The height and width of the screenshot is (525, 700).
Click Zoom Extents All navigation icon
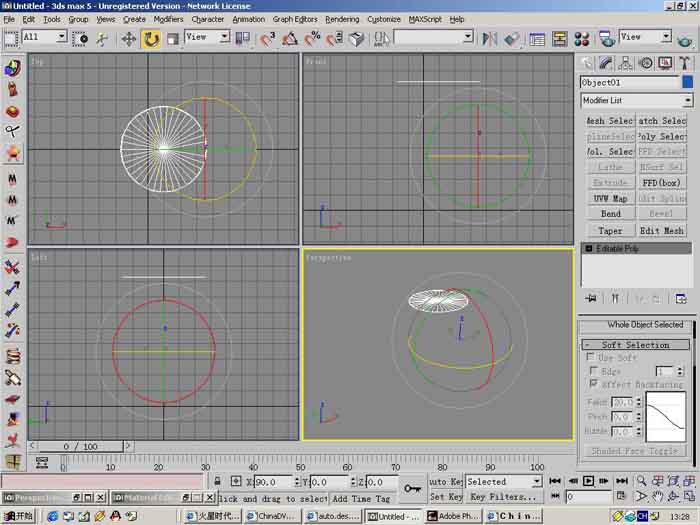(x=689, y=481)
